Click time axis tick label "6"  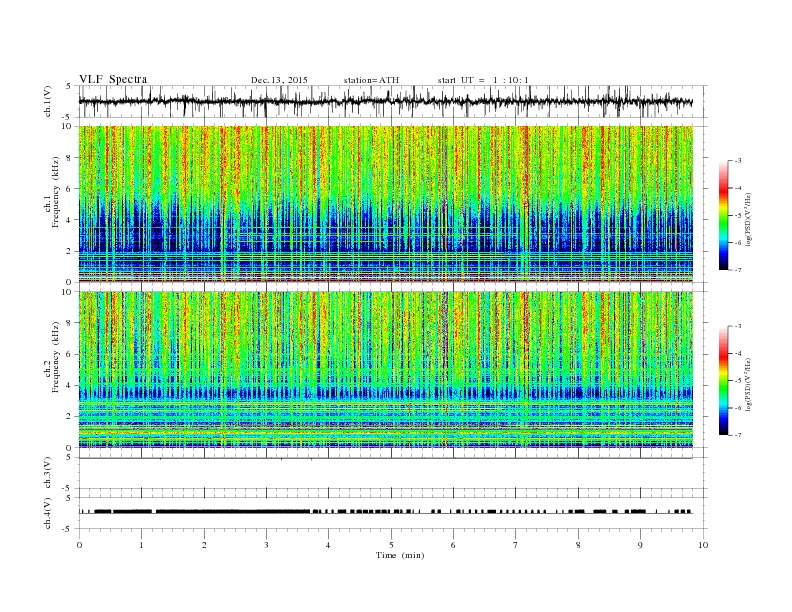[454, 545]
